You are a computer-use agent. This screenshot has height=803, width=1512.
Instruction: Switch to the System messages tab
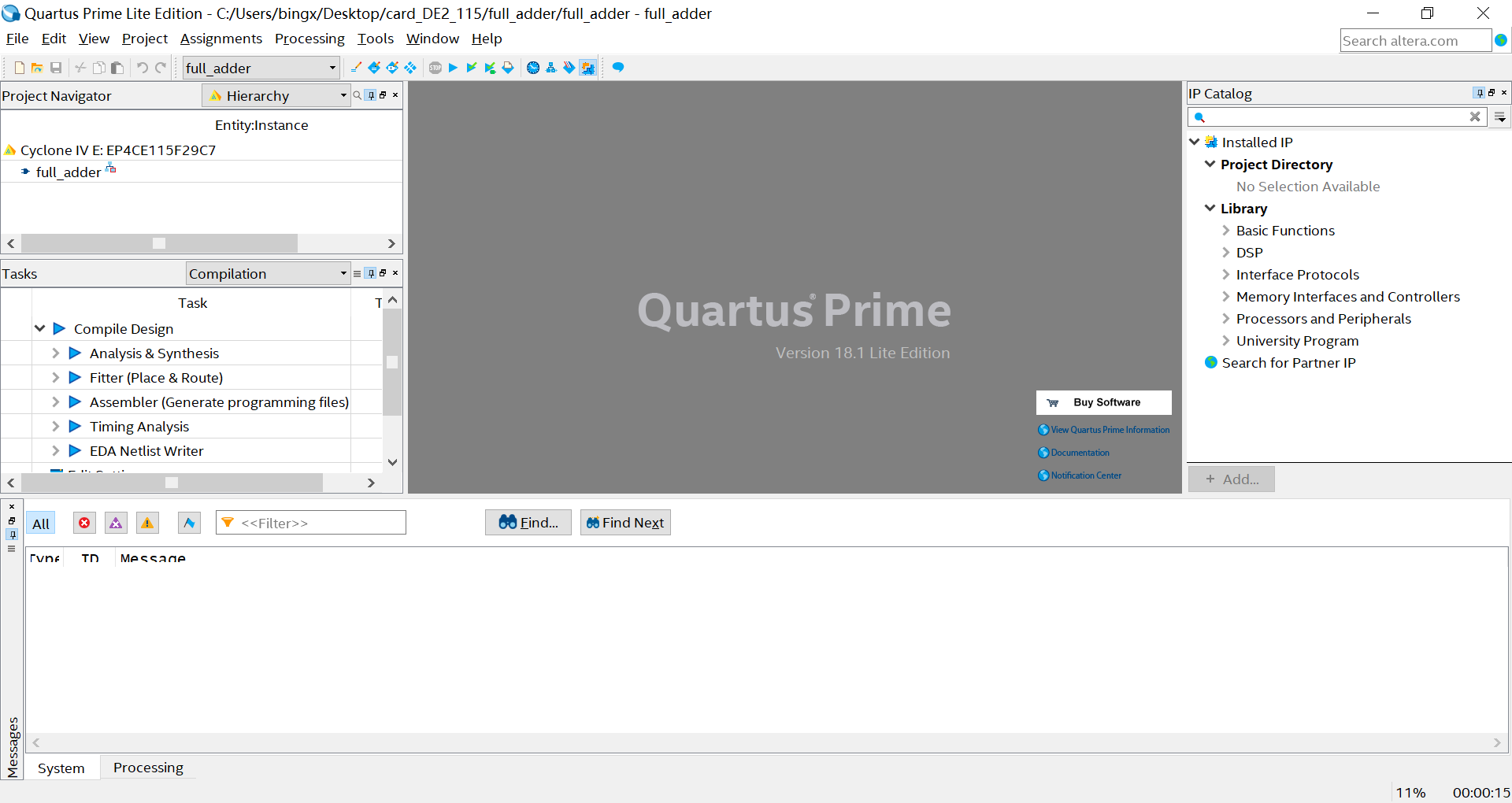tap(61, 768)
